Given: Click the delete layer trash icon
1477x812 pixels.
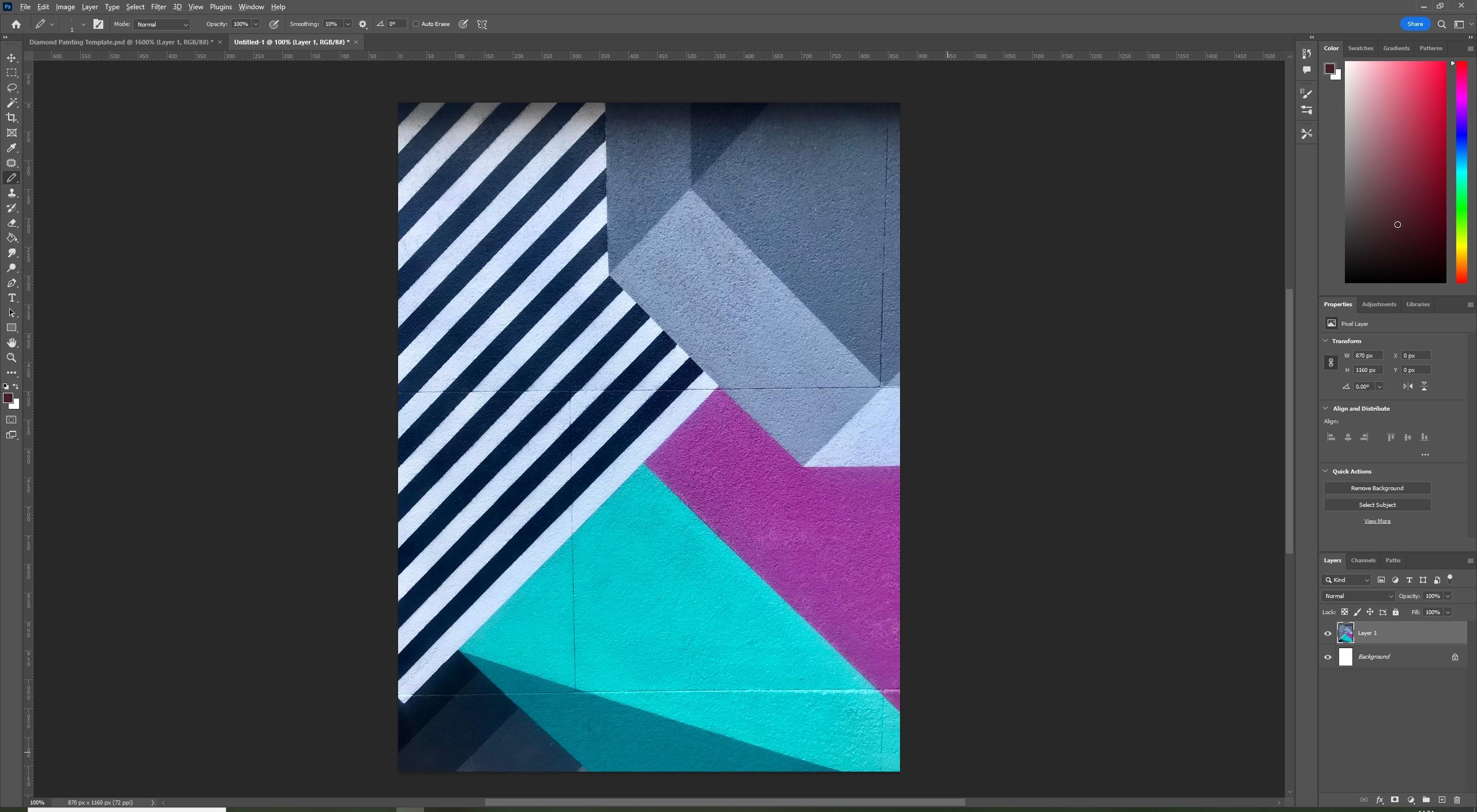Looking at the screenshot, I should tap(1457, 800).
